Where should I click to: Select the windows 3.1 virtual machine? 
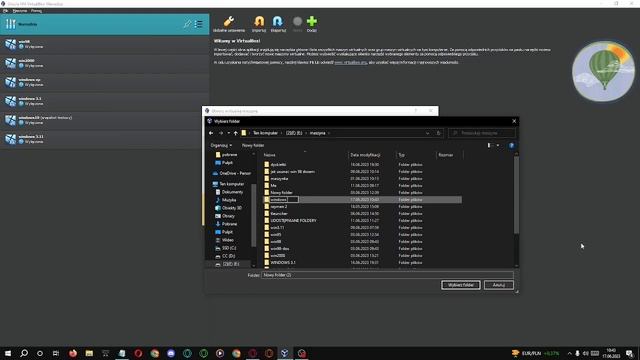point(104,101)
